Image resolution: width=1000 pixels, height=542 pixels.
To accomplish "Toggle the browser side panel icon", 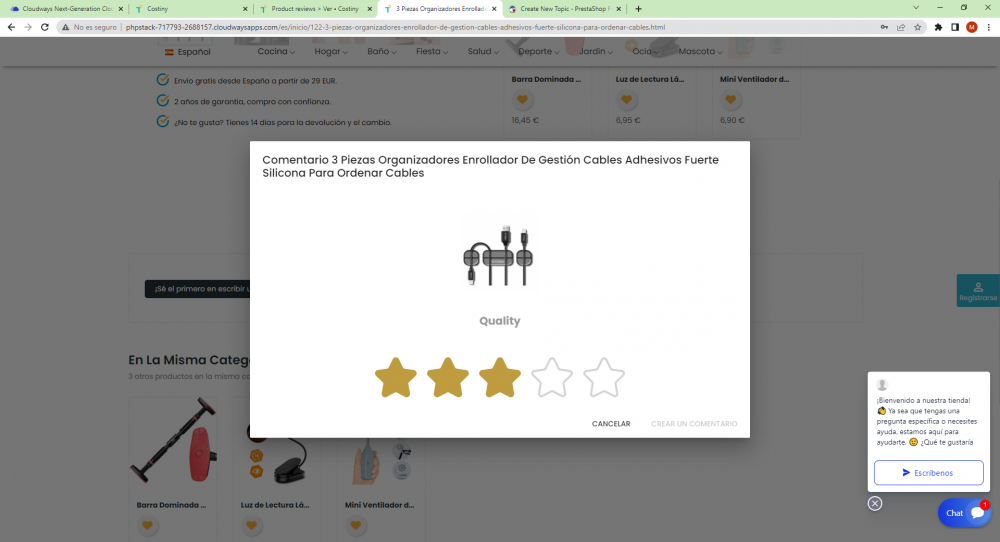I will tap(955, 27).
